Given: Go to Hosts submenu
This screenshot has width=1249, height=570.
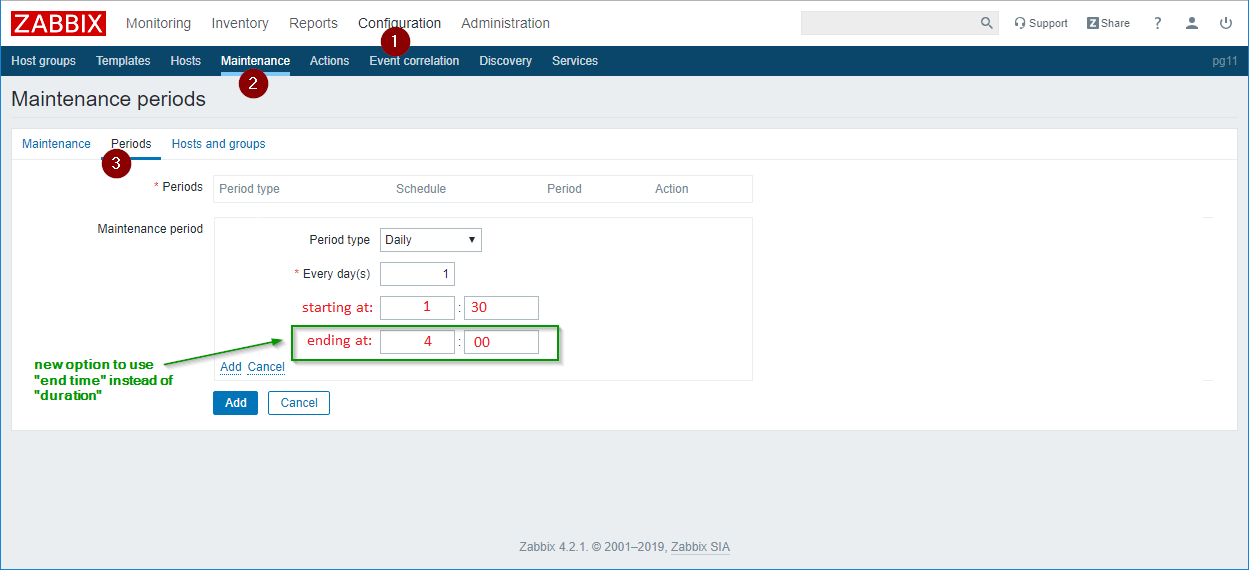Looking at the screenshot, I should click(186, 61).
